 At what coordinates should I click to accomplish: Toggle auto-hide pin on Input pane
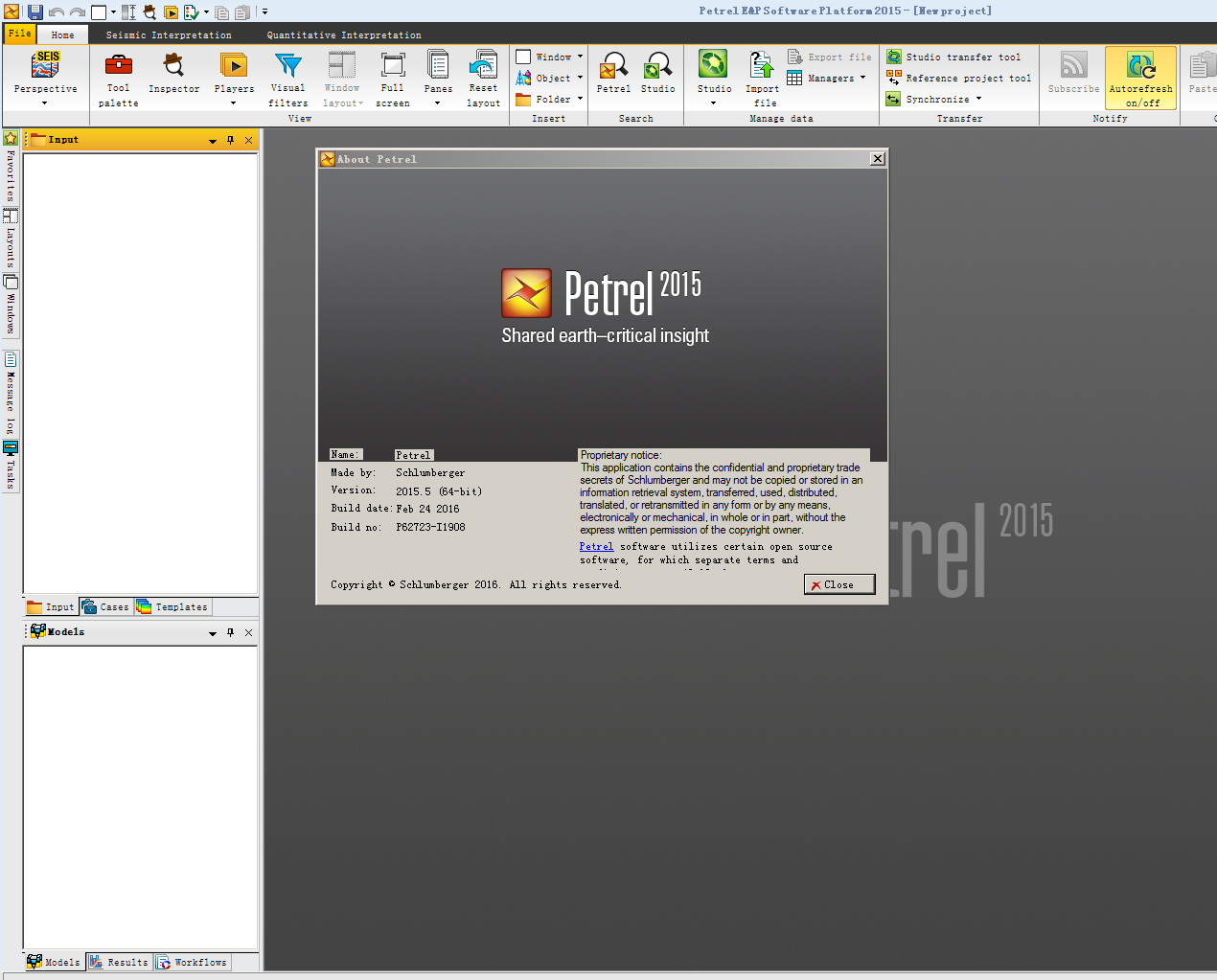(230, 141)
